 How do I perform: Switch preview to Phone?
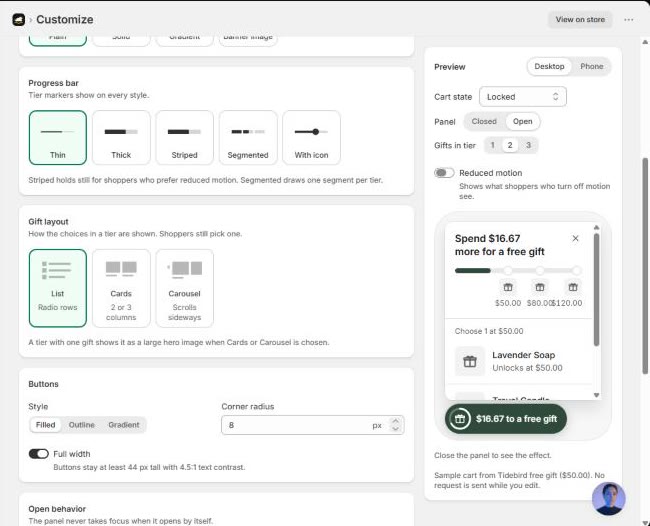tap(592, 66)
